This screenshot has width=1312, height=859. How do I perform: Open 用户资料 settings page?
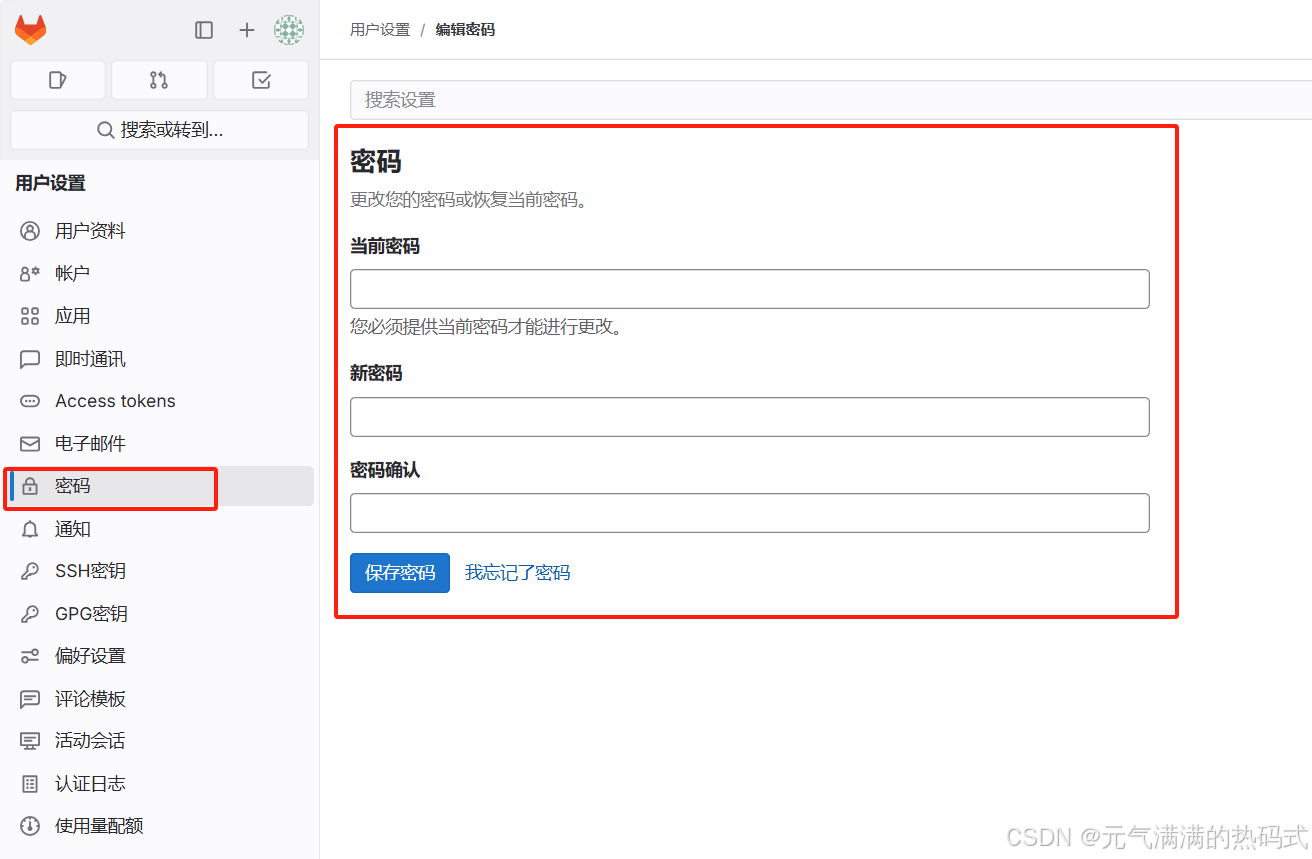[160, 231]
